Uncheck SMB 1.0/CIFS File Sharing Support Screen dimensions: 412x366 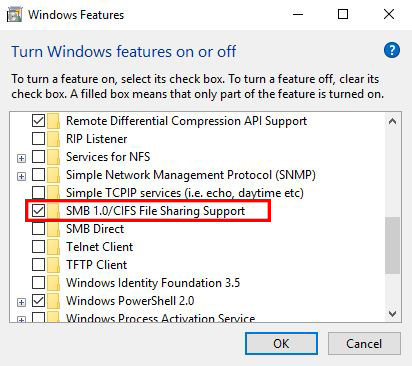(38, 210)
